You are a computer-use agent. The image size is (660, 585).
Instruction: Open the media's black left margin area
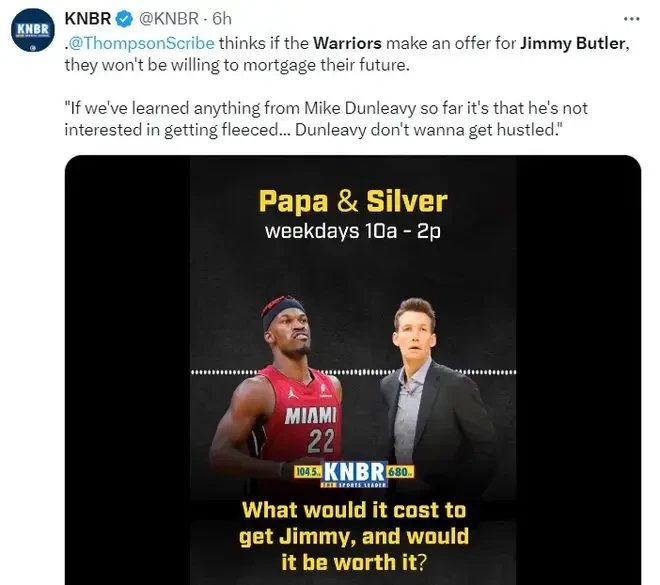click(127, 370)
